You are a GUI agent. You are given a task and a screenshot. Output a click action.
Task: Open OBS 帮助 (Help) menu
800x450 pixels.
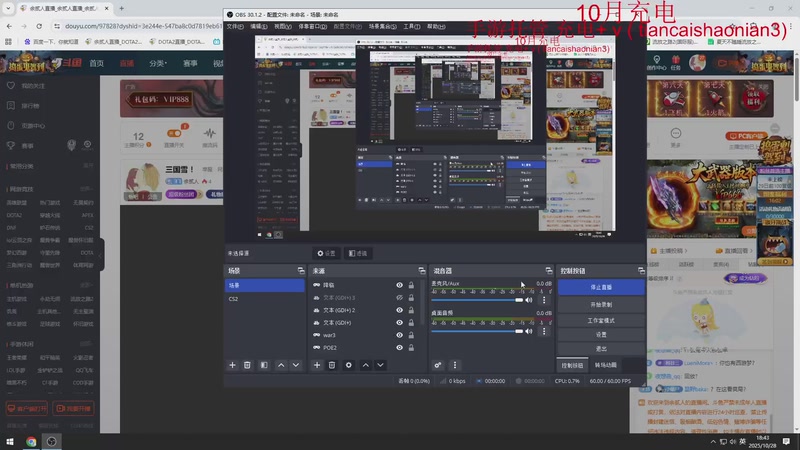[x=436, y=27]
